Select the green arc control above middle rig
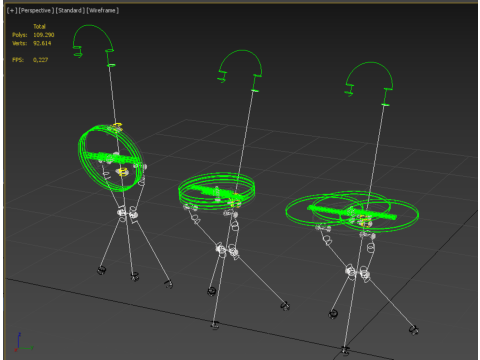Viewport: 480px width, 360px height. click(x=240, y=71)
